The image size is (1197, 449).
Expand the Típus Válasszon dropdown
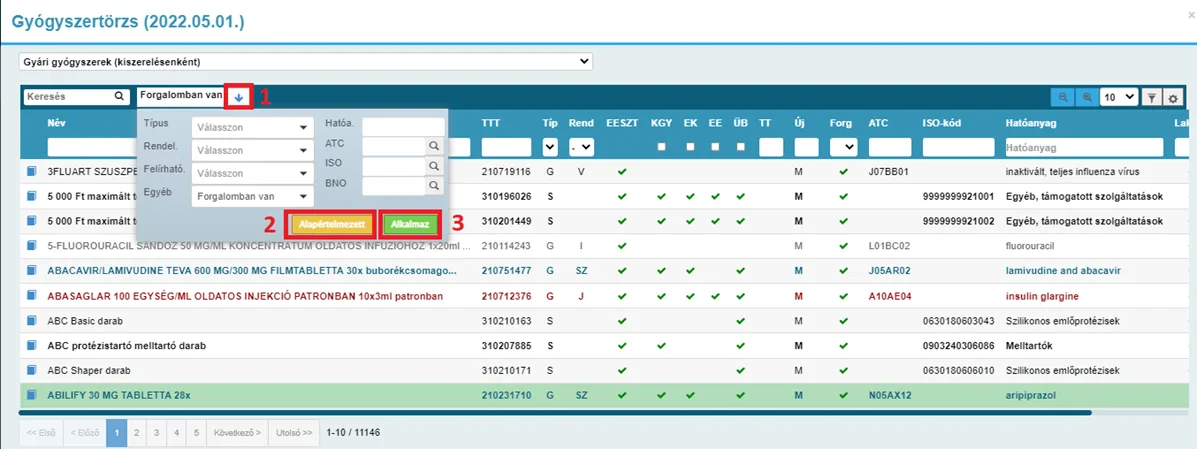[253, 127]
